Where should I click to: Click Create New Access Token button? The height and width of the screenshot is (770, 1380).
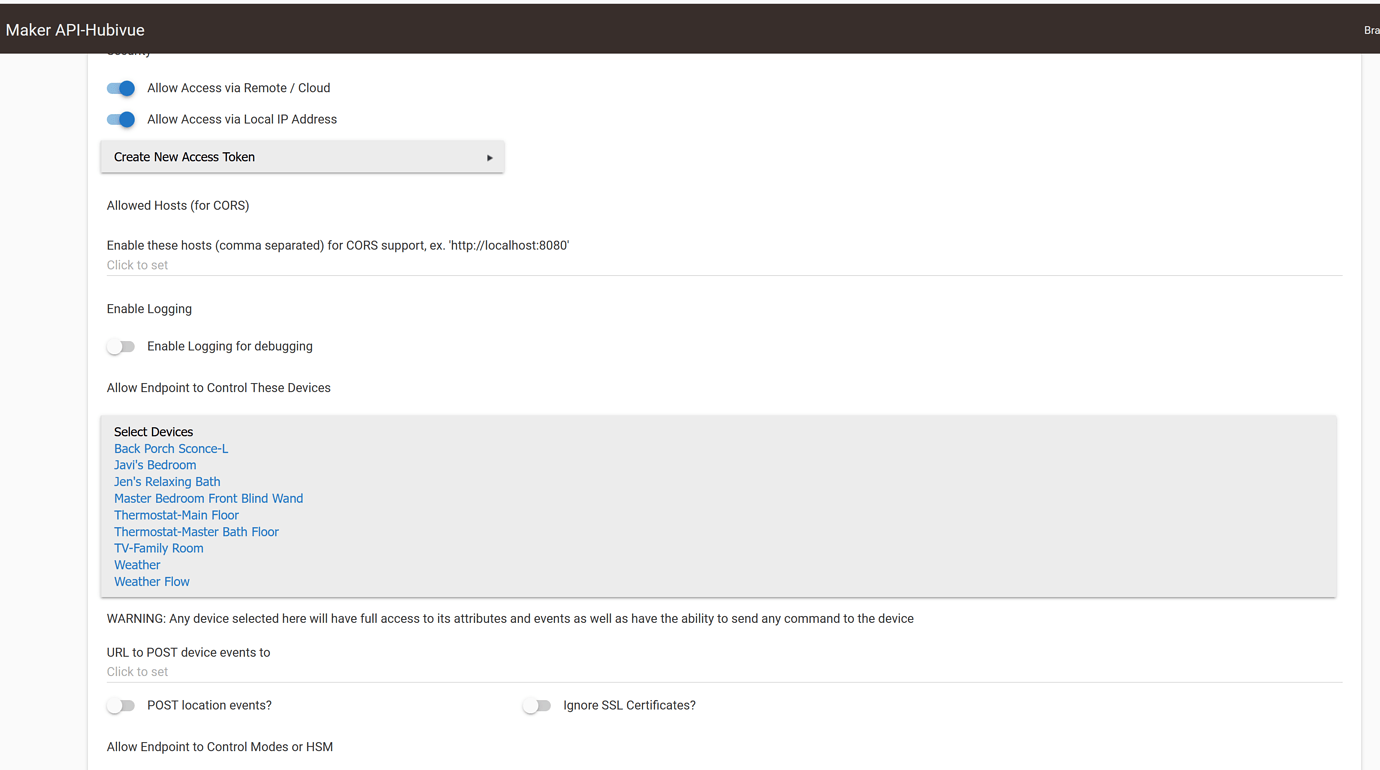click(302, 157)
